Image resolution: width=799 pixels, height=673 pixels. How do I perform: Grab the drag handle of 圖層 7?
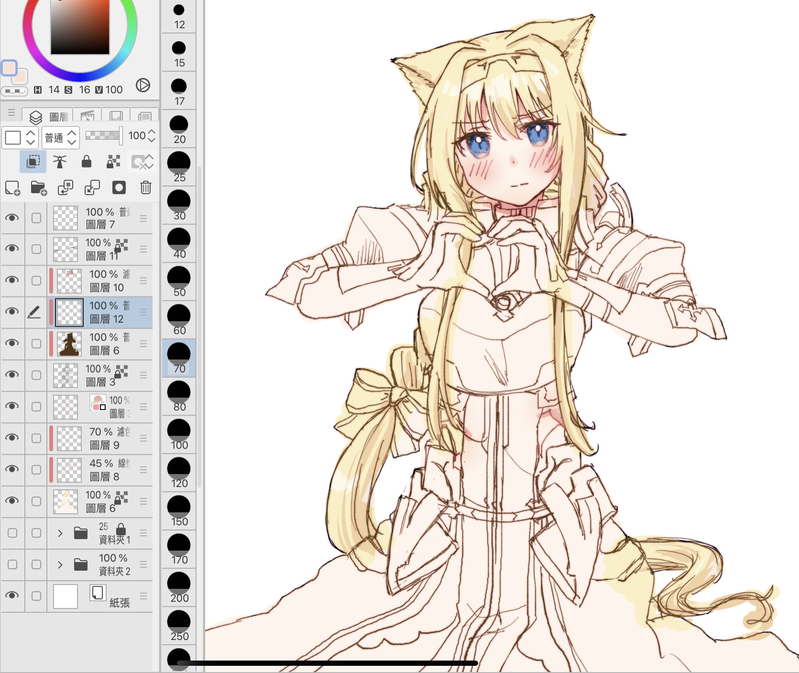[144, 218]
